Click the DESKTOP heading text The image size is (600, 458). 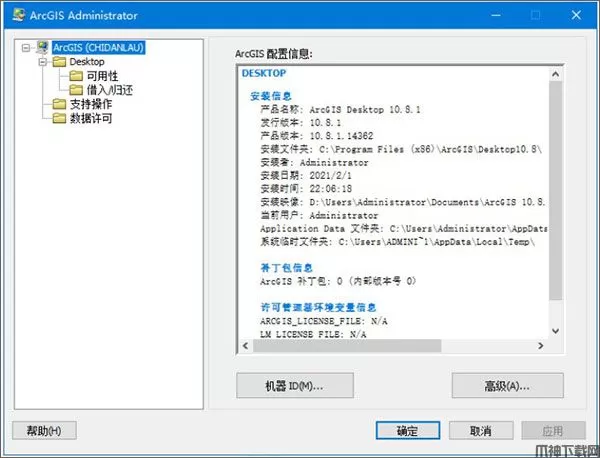click(264, 73)
